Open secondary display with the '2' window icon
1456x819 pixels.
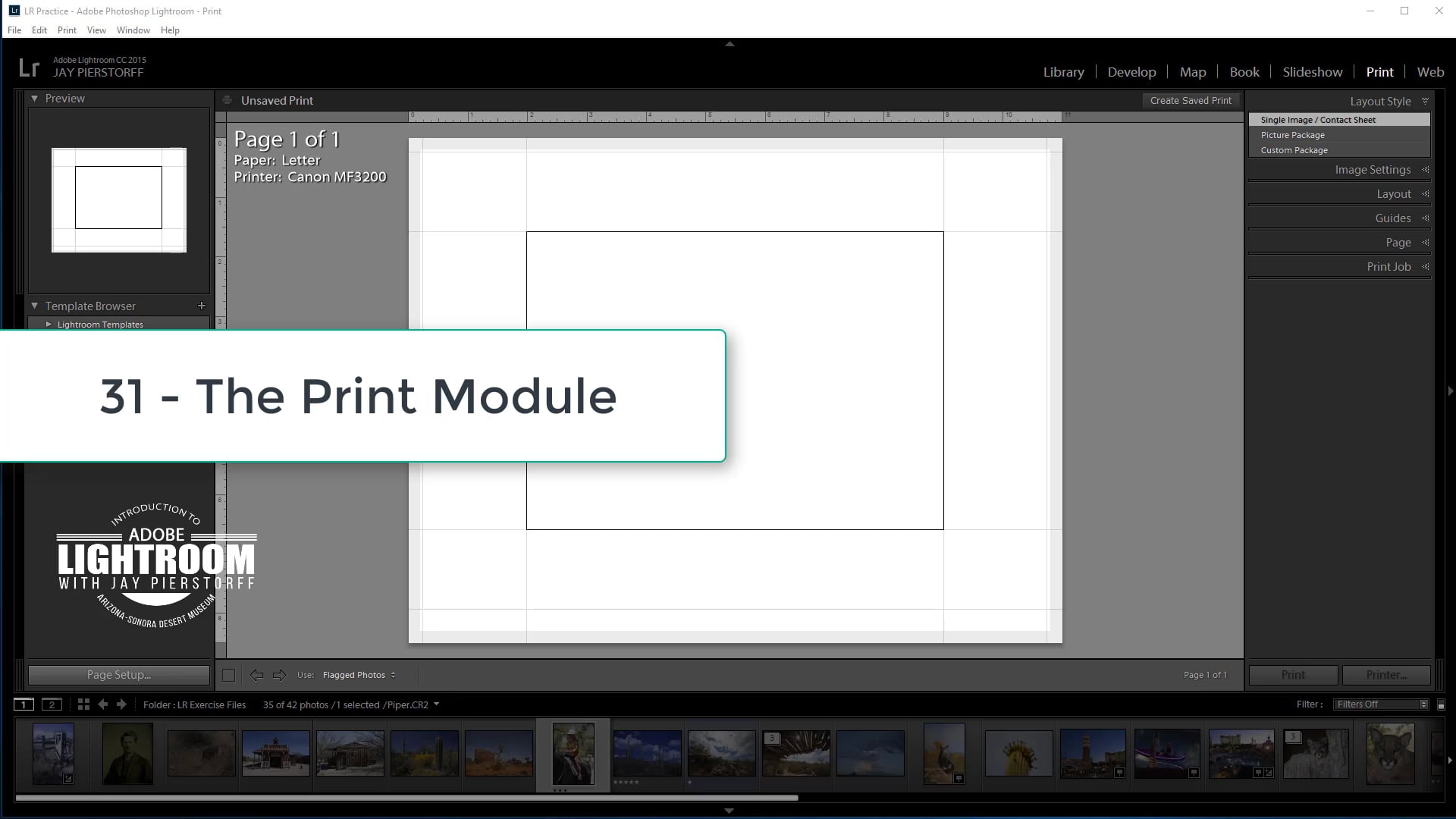pyautogui.click(x=51, y=704)
